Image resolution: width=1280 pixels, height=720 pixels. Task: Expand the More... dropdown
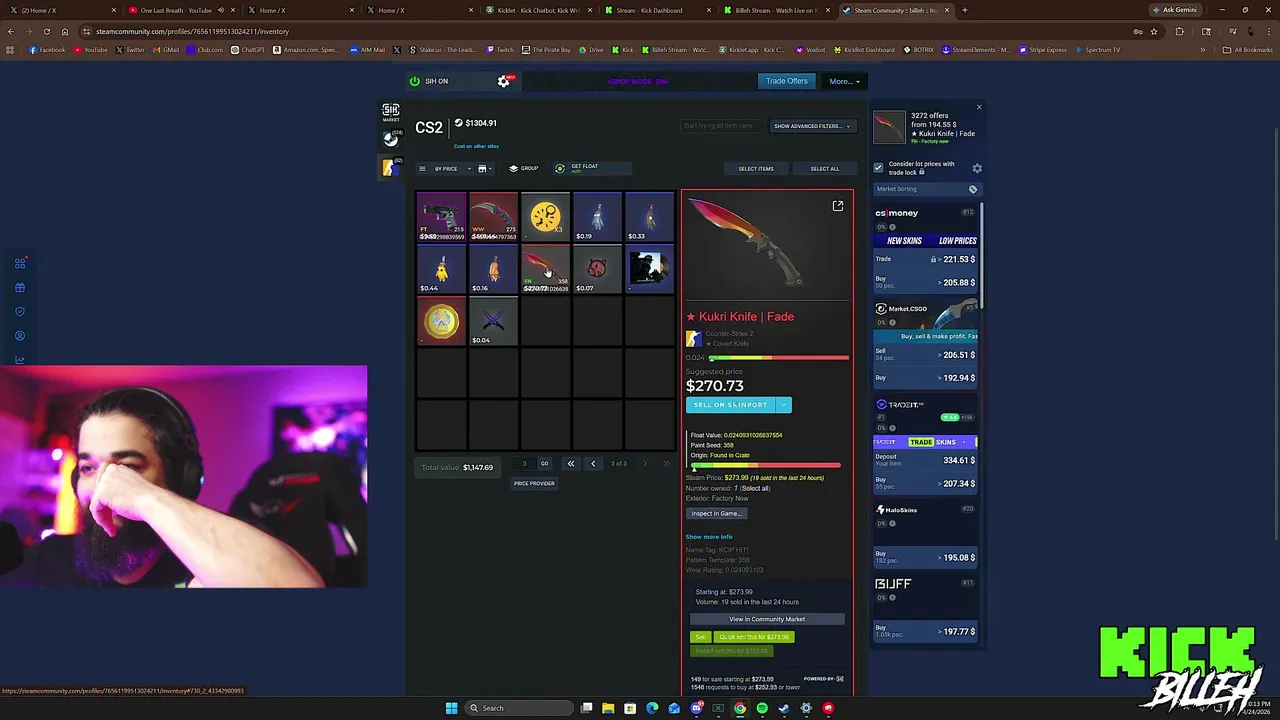(x=843, y=81)
